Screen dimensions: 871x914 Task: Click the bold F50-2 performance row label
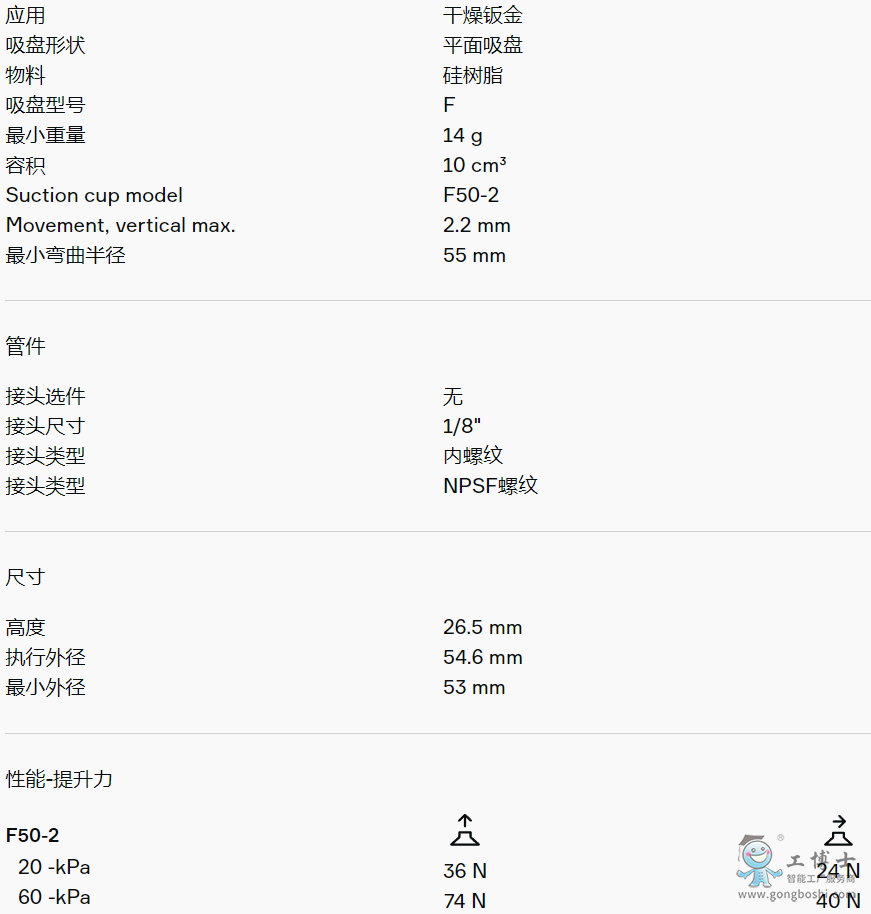(33, 836)
